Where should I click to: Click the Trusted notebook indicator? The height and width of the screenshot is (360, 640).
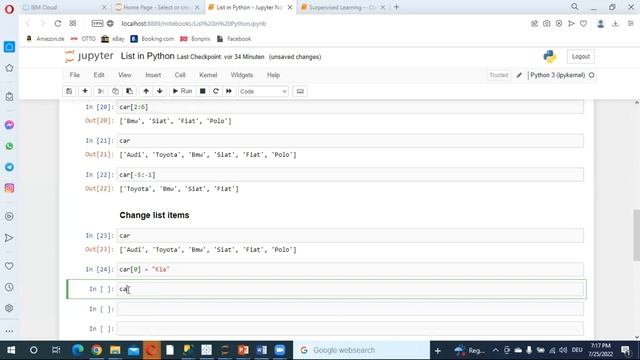tap(499, 75)
